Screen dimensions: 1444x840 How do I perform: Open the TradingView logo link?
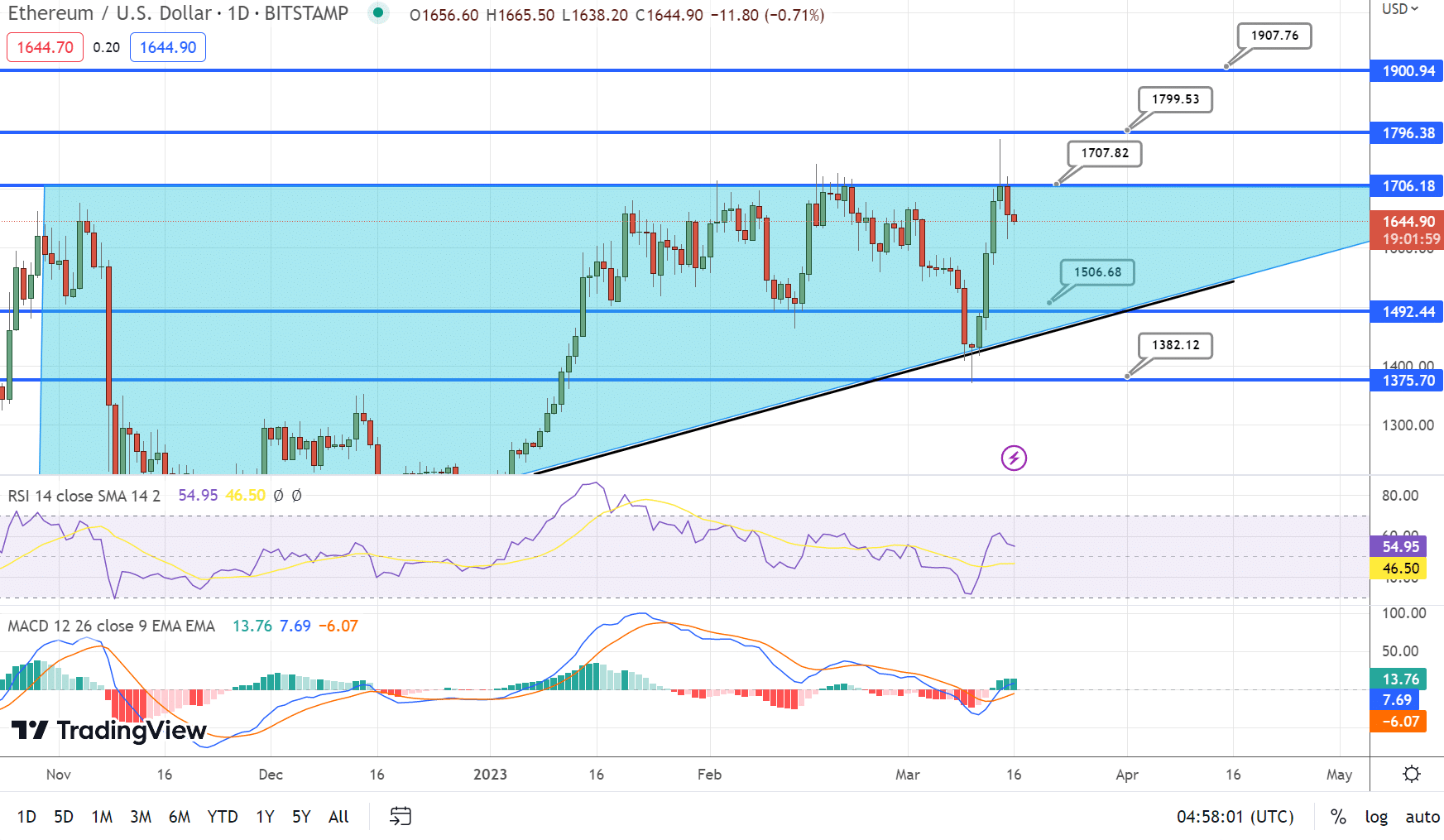tap(108, 730)
